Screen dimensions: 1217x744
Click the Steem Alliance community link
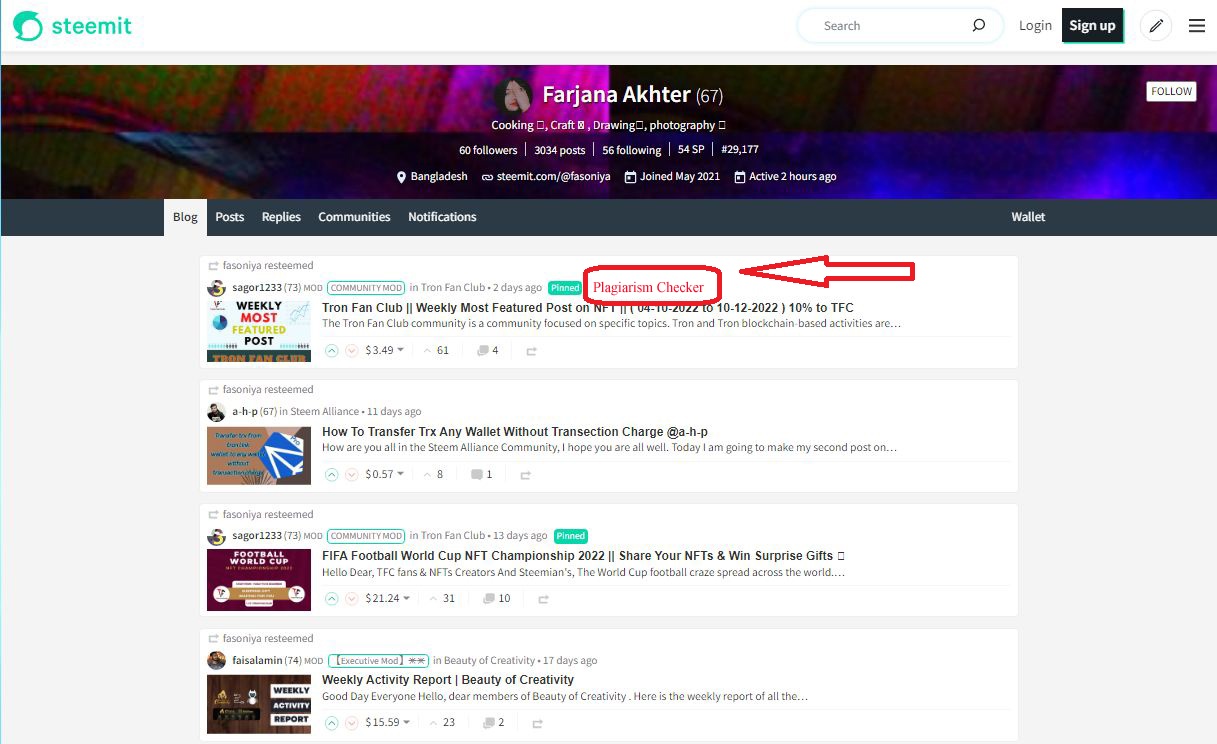tap(325, 412)
